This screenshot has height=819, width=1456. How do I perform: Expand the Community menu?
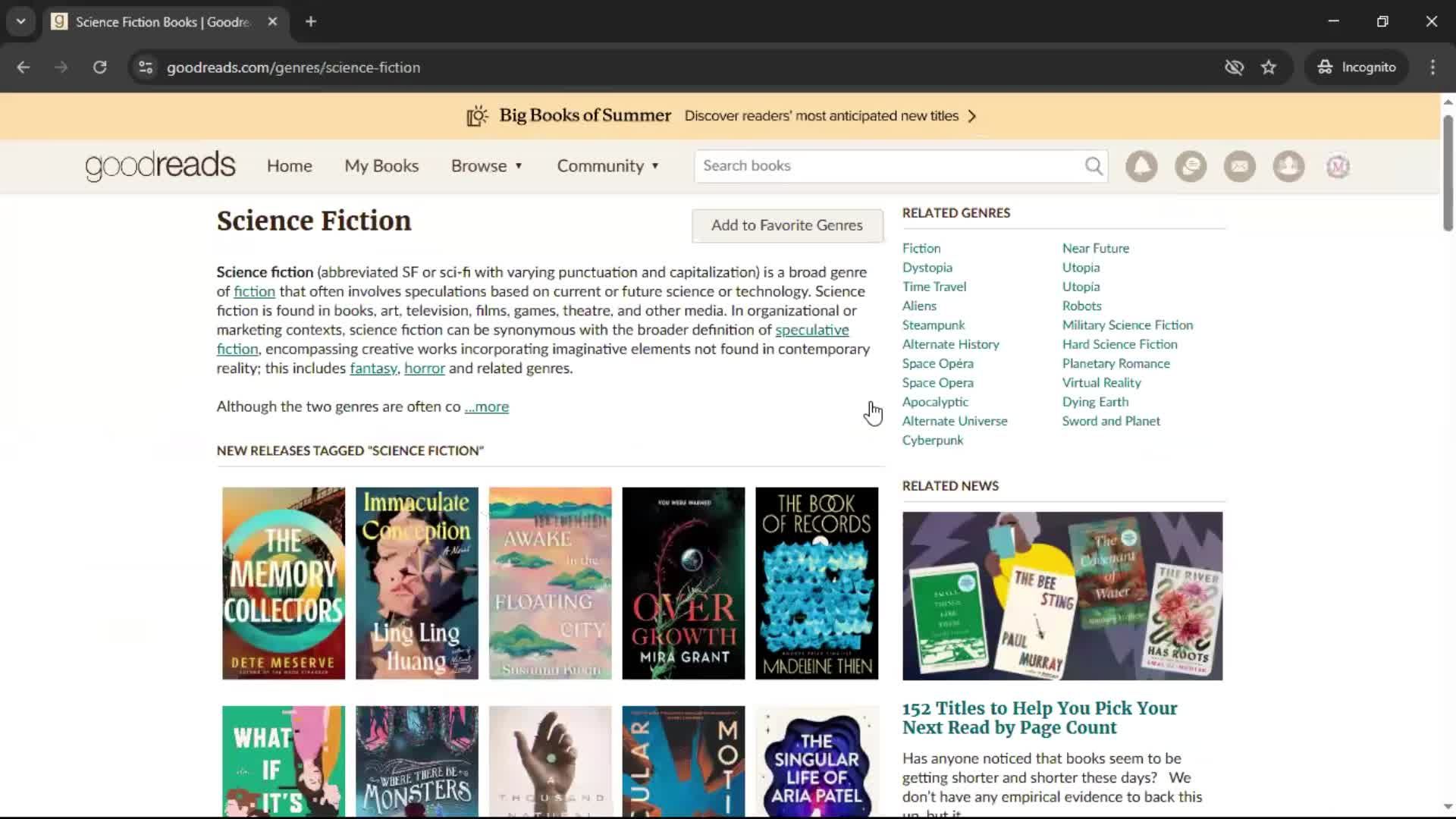click(608, 166)
